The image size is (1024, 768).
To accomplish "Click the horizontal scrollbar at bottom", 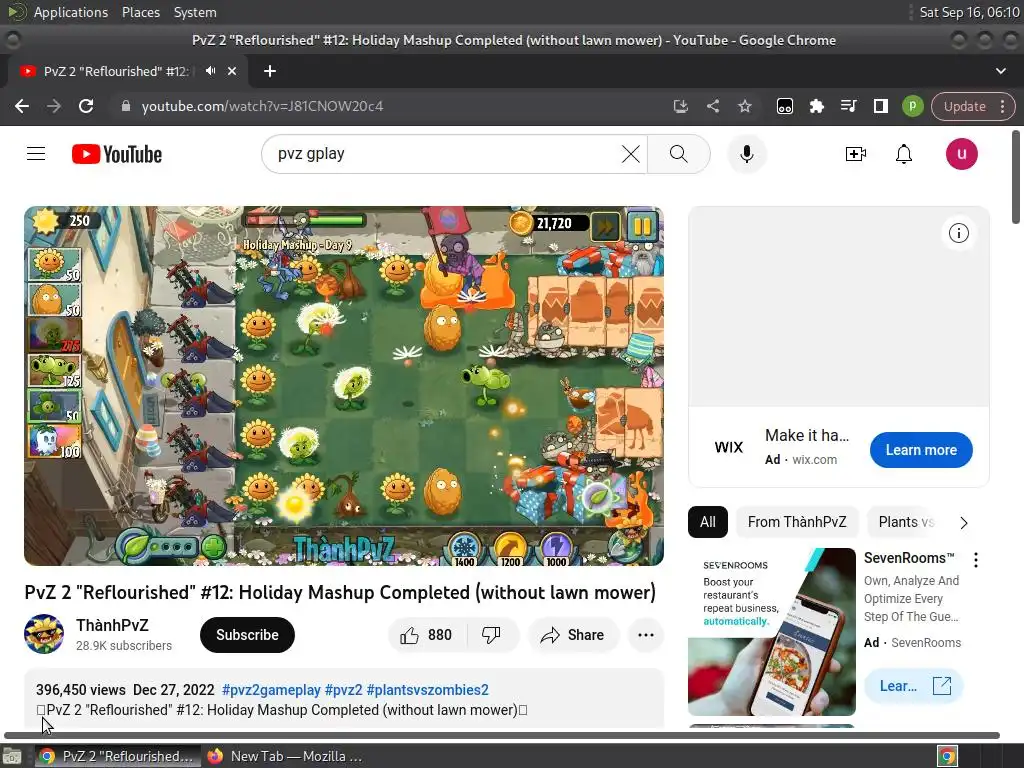I will [502, 735].
